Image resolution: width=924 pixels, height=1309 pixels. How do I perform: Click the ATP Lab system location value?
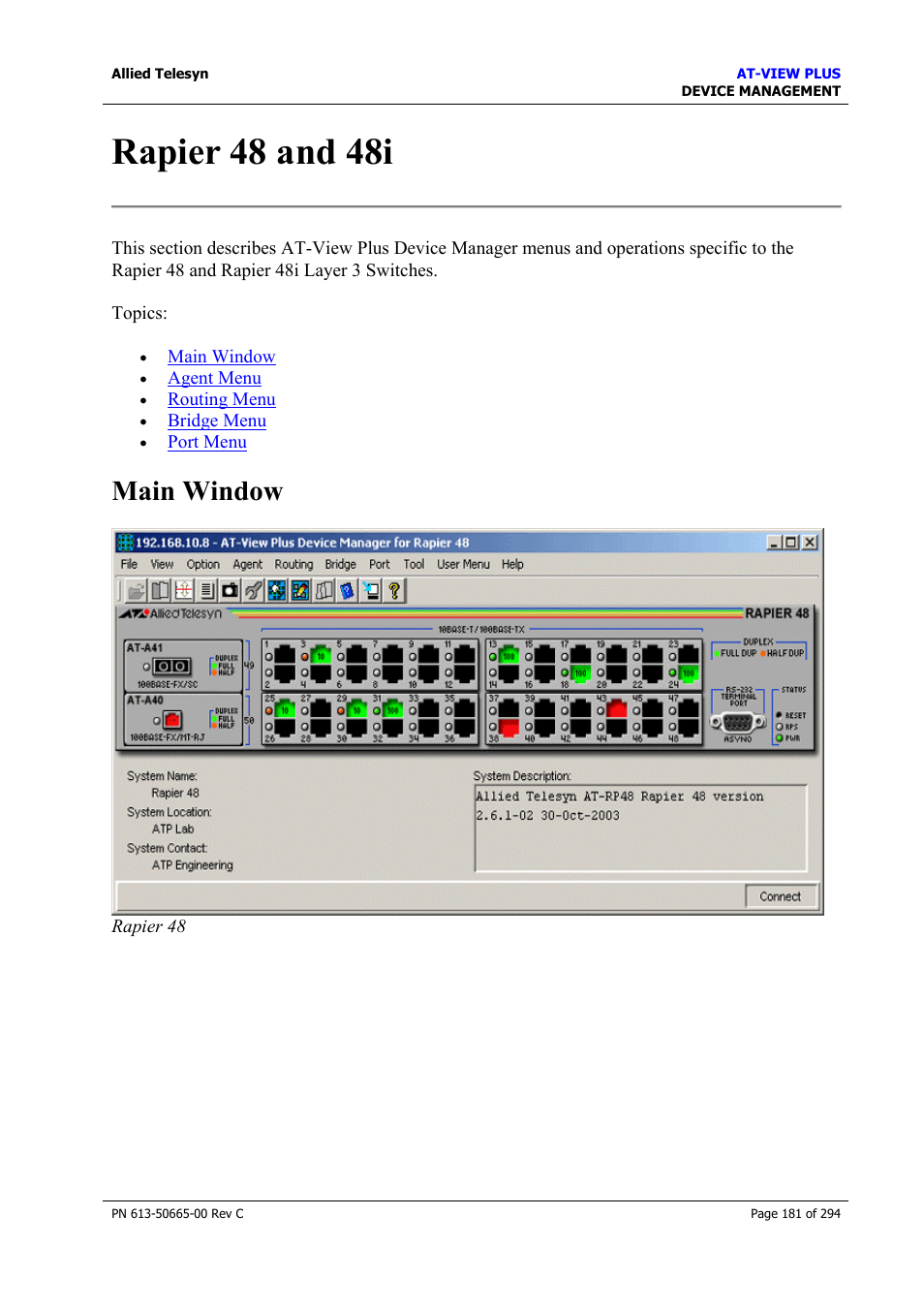click(172, 828)
